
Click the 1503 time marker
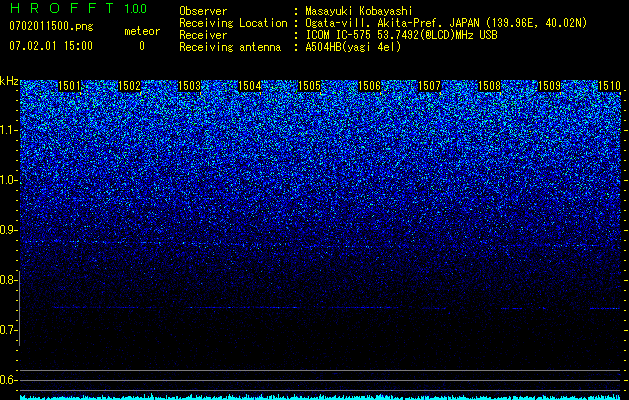[189, 86]
